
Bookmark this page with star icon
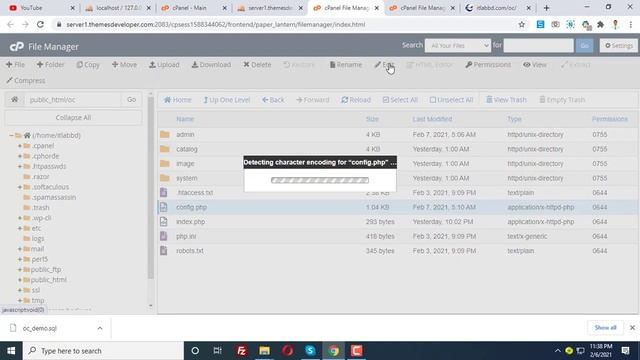[521, 24]
